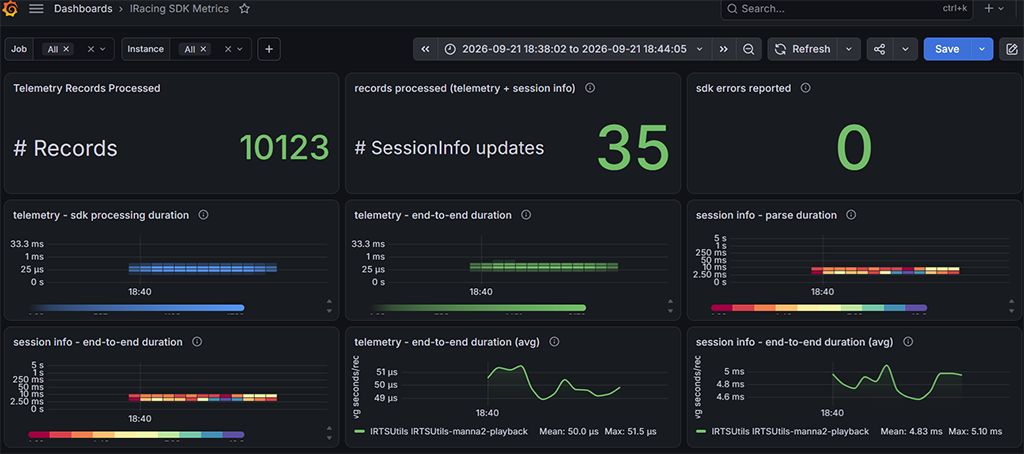This screenshot has width=1024, height=454.
Task: Click the 10123 records value
Action: click(284, 148)
